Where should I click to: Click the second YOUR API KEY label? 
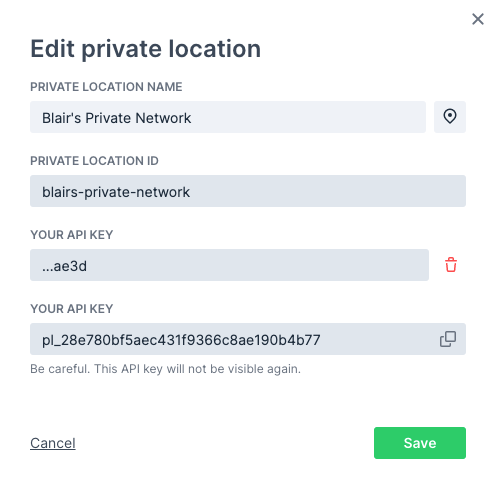pos(72,309)
